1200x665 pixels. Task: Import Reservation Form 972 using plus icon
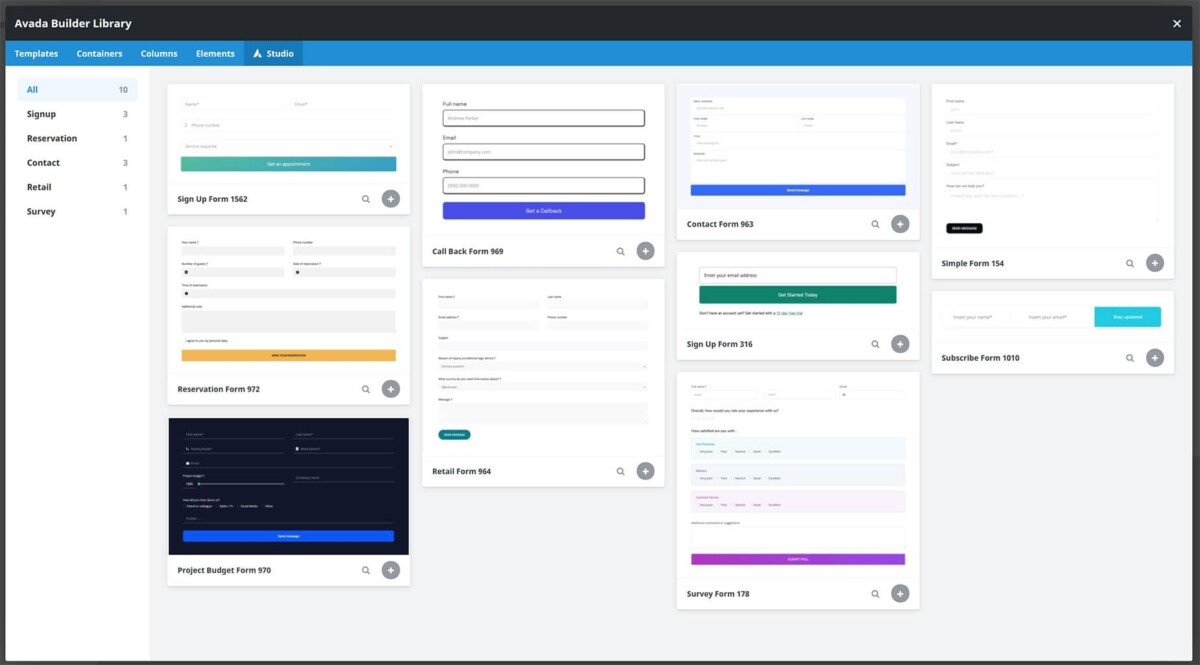[x=390, y=388]
